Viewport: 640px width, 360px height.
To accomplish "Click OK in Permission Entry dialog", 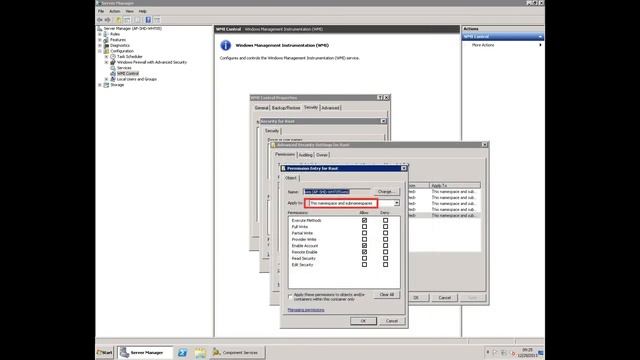I will click(363, 321).
